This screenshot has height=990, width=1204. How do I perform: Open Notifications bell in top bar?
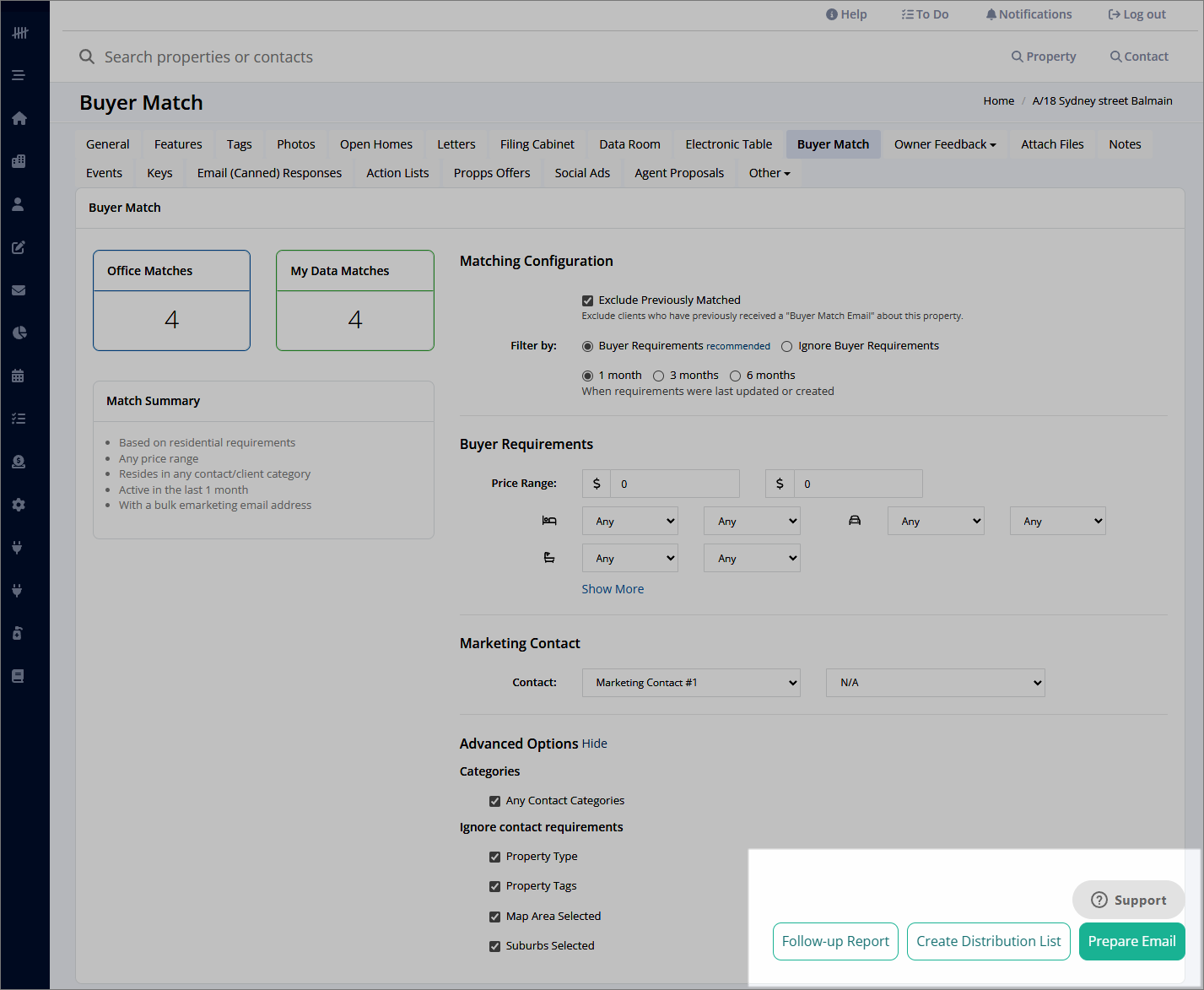coord(1029,14)
